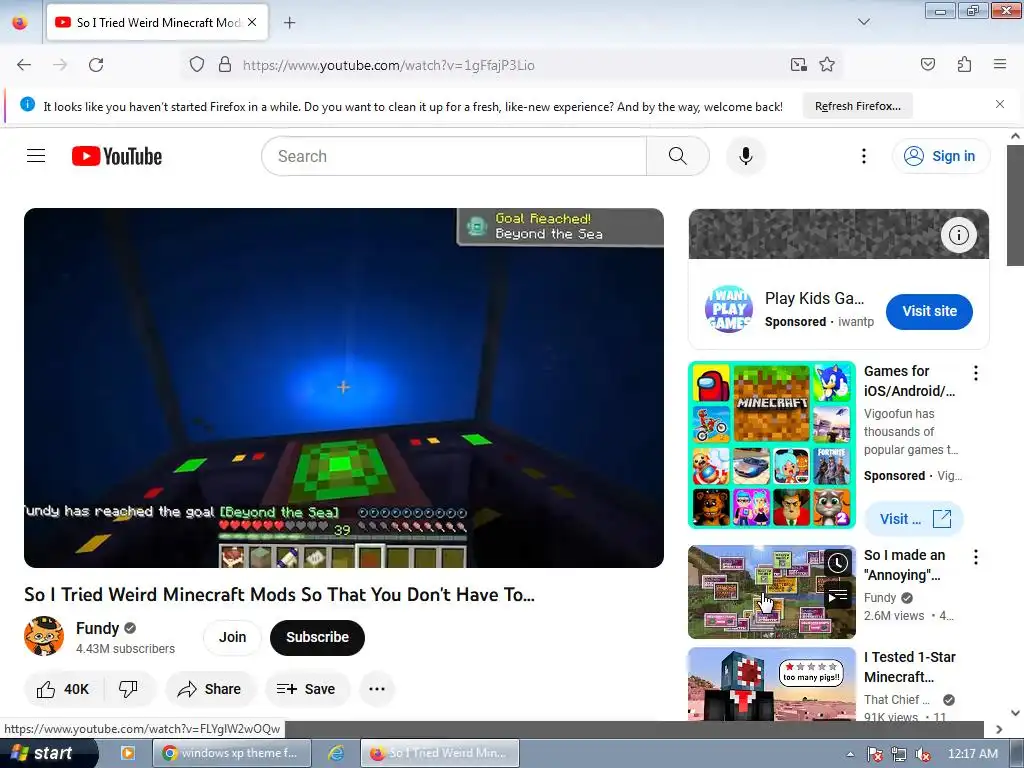The image size is (1024, 768).
Task: Open more actions three-dot button
Action: 377,689
